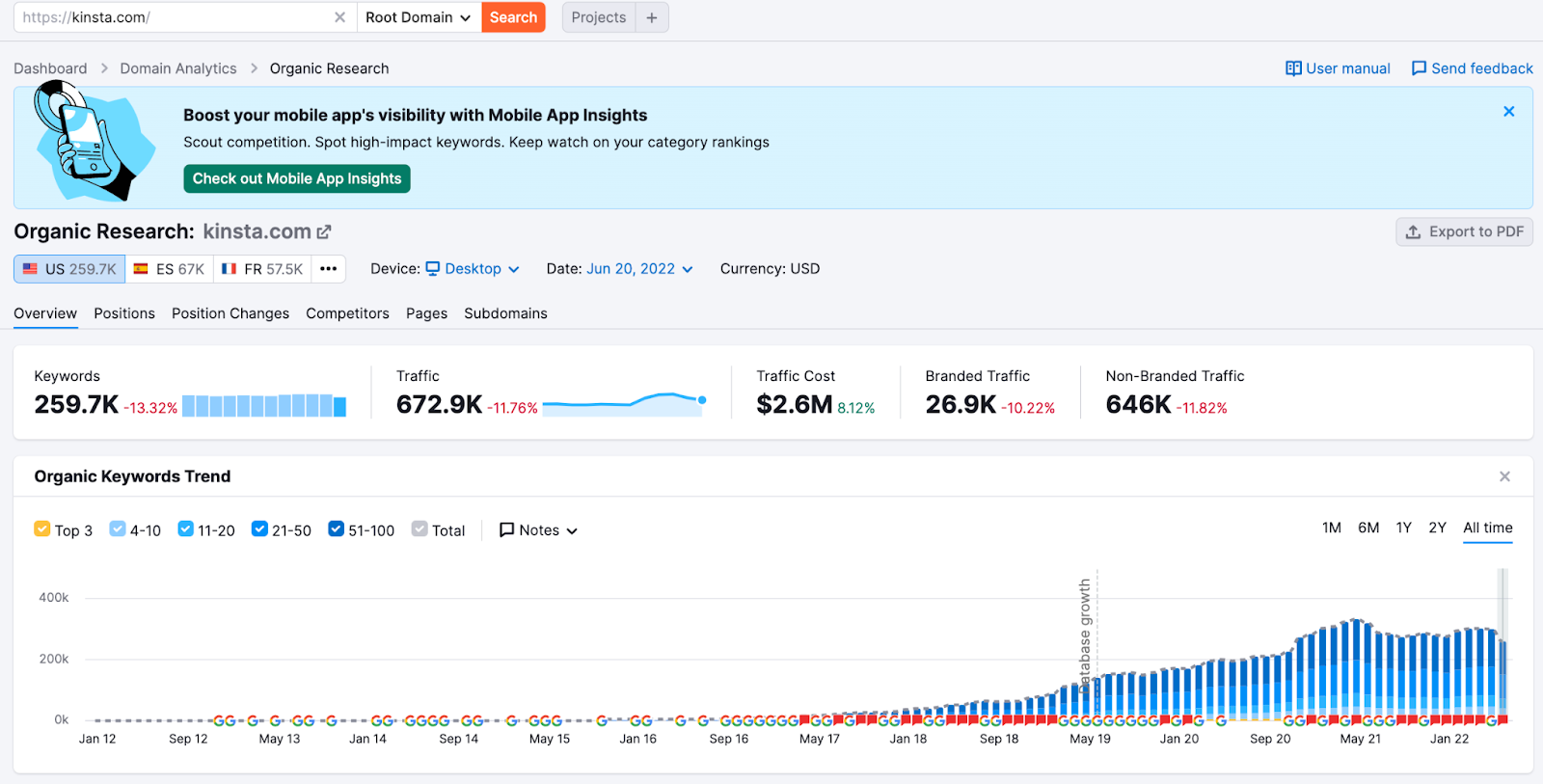Open more country databases ellipsis

coord(328,269)
